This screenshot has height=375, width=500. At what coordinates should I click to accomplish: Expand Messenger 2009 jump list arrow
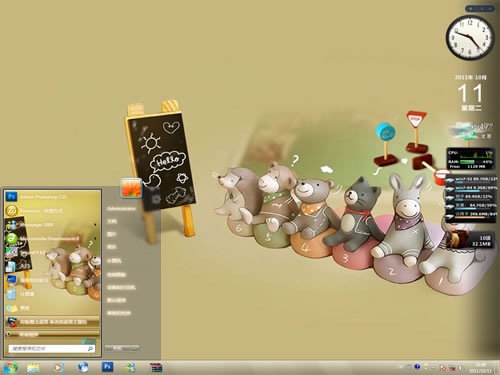tap(96, 225)
